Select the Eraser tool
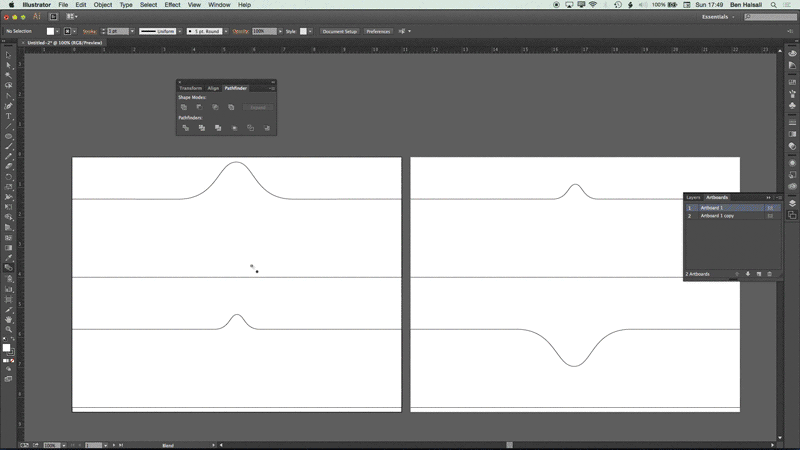The height and width of the screenshot is (450, 800). [8, 167]
